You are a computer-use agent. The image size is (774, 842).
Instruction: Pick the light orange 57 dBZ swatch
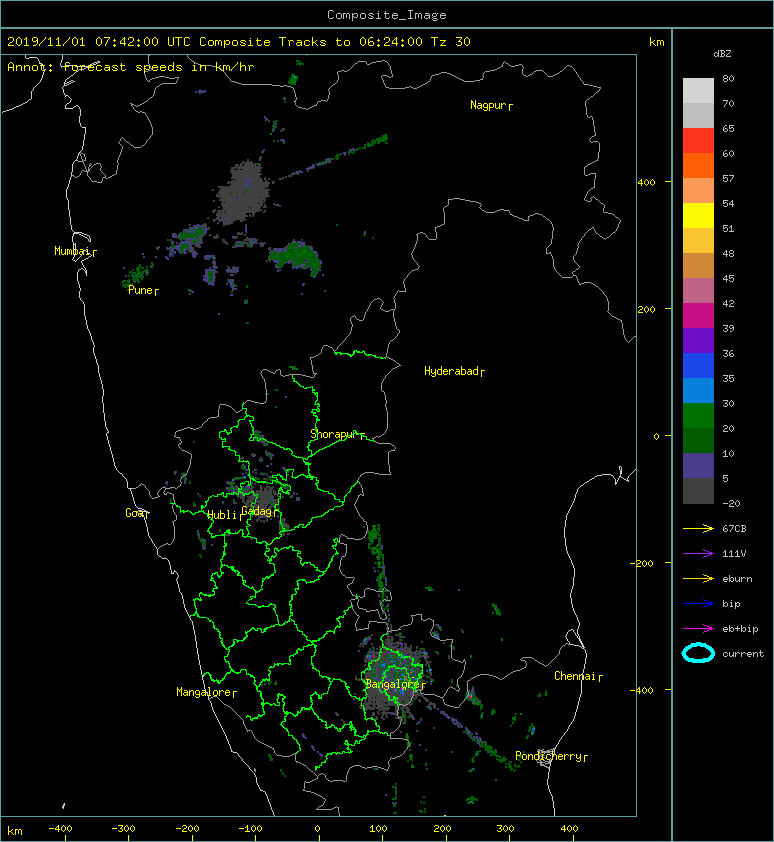(698, 190)
